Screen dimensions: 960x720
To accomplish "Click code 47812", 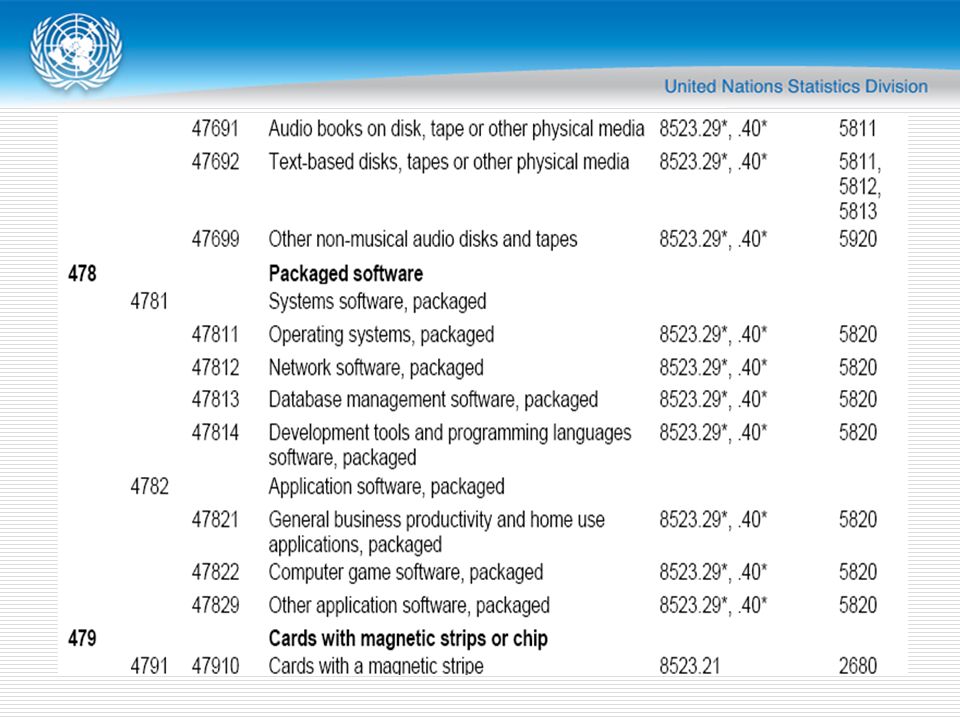I will 215,367.
